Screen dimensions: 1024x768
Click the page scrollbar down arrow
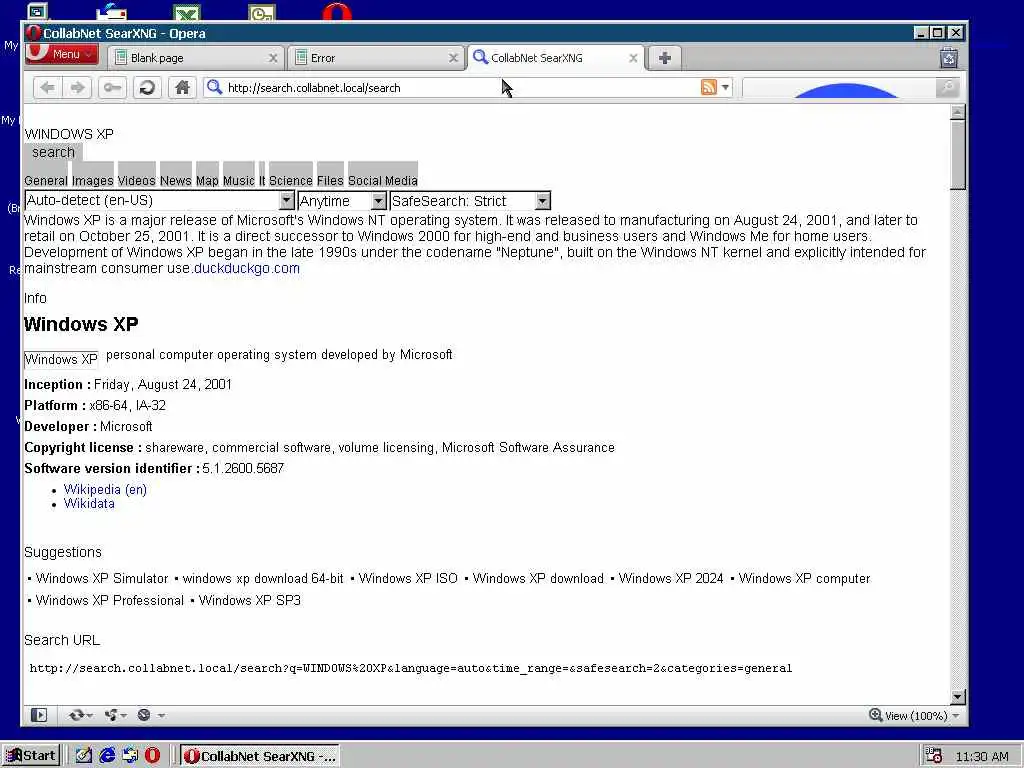click(x=957, y=697)
